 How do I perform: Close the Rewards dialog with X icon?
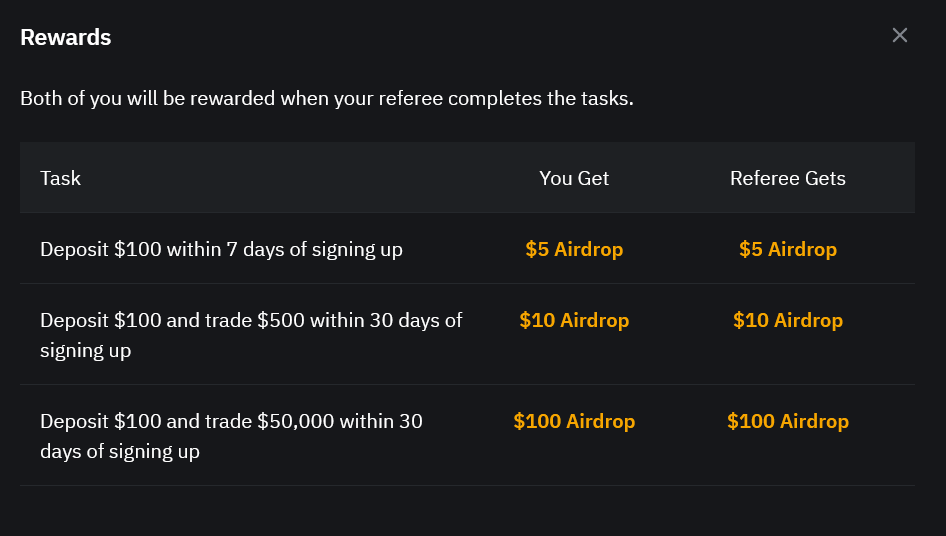pos(900,36)
